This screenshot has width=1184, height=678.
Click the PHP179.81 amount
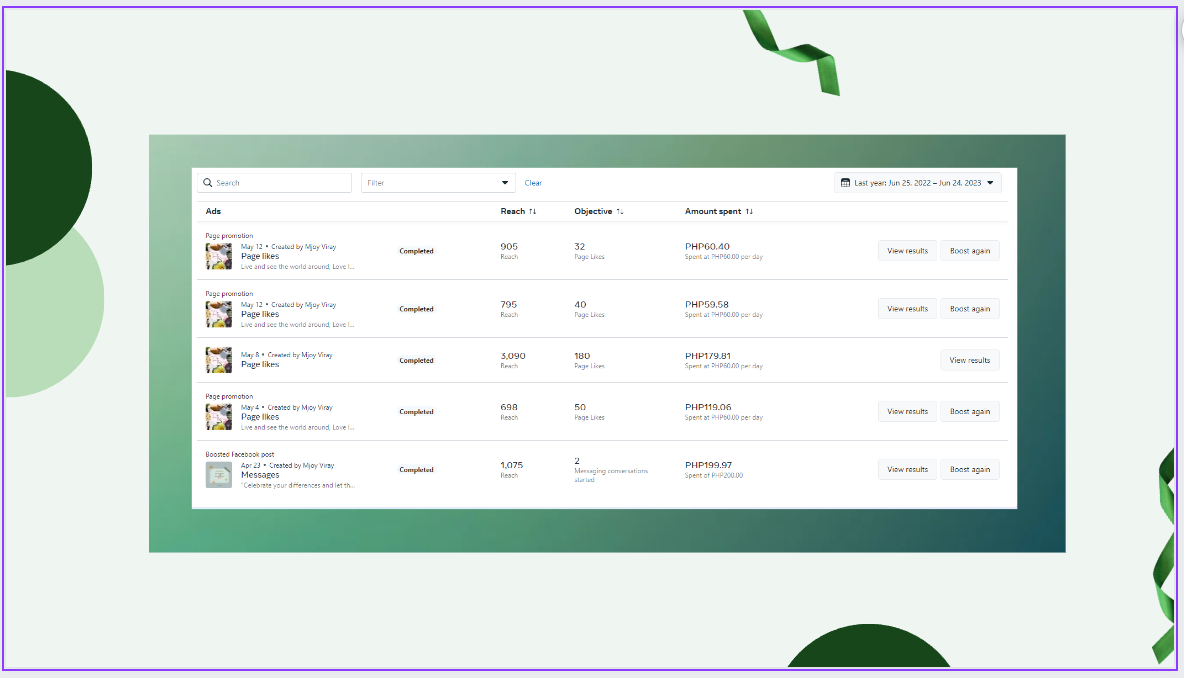(x=708, y=356)
